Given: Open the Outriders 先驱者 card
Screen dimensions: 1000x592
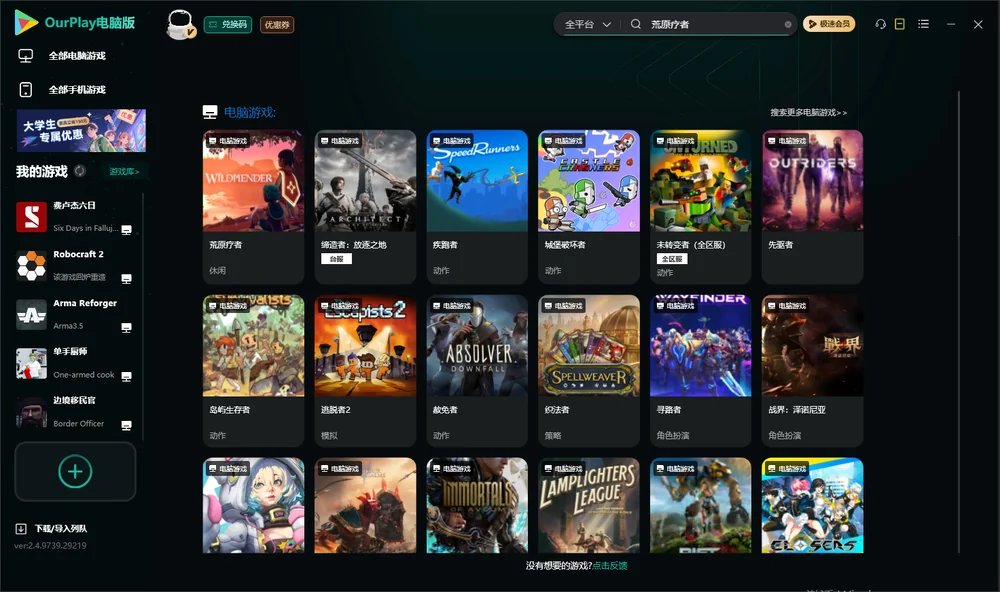Looking at the screenshot, I should click(812, 207).
